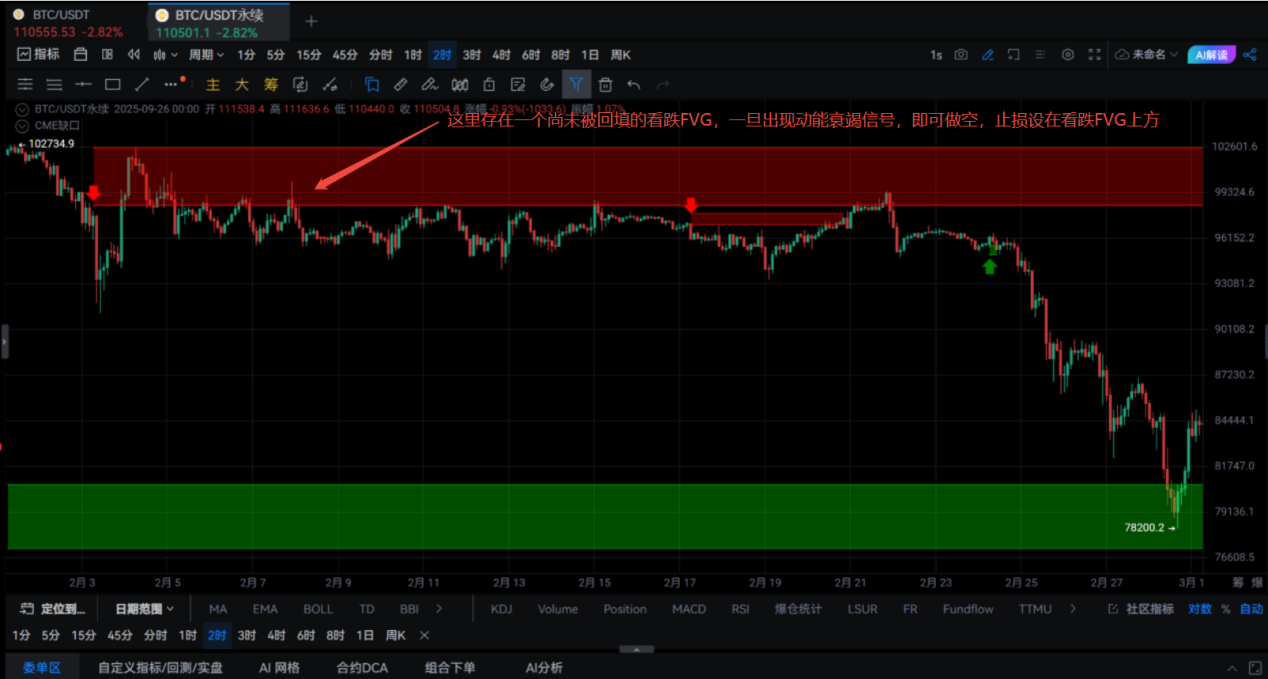The width and height of the screenshot is (1268, 679).
Task: Click the calendar/date icon in top toolbar
Action: [82, 55]
